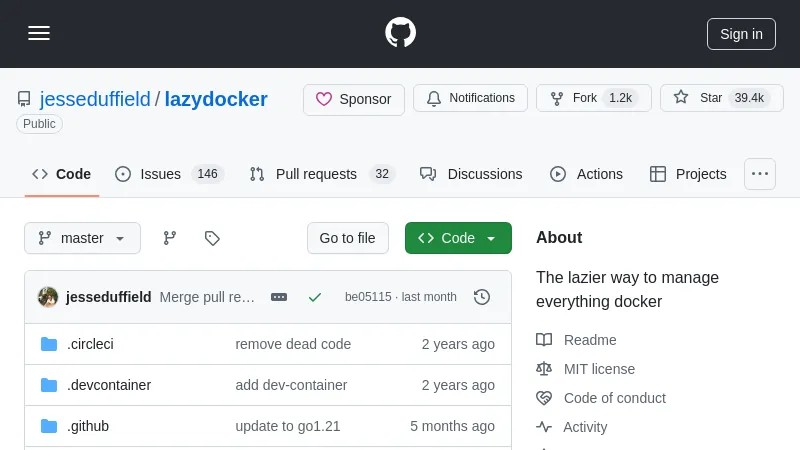View commit history clock icon
Viewport: 800px width, 450px height.
[x=482, y=297]
